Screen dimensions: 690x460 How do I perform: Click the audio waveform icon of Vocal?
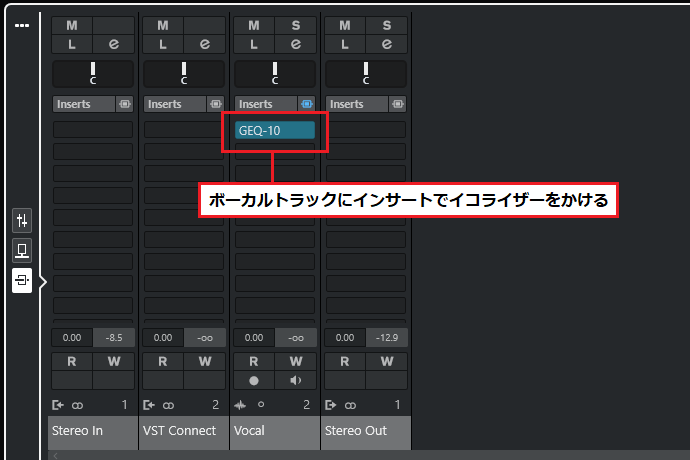click(240, 405)
